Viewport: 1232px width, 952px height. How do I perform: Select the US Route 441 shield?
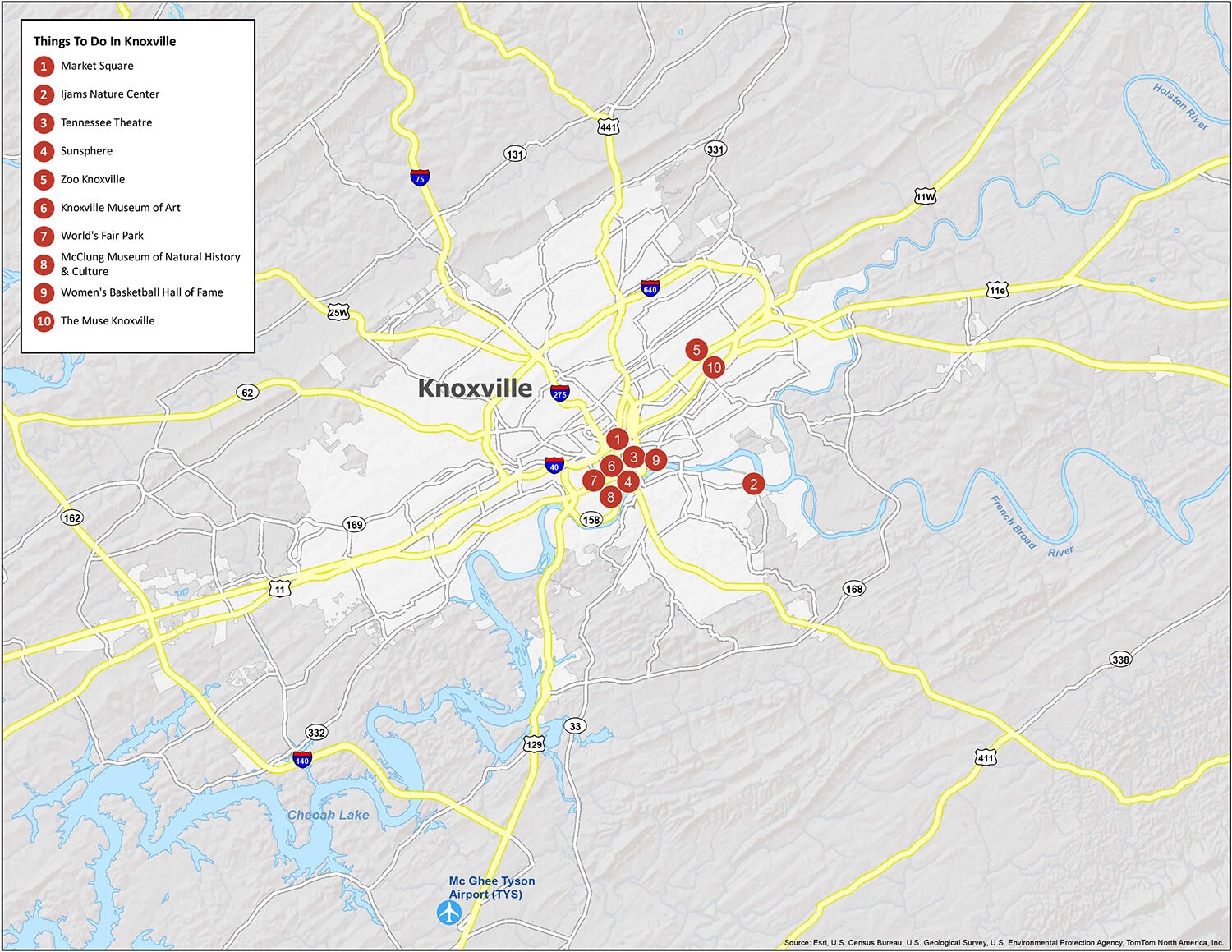(608, 126)
